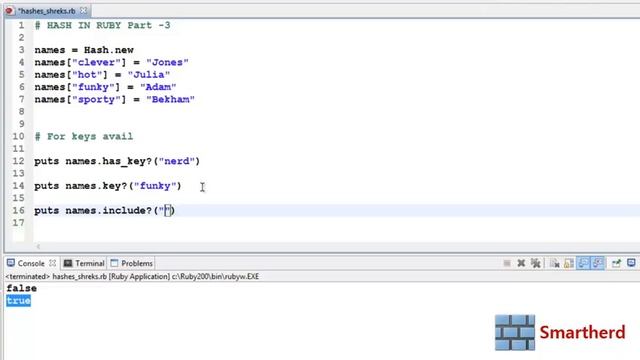Close the hashes_shreks.rb editor tab
640x360 pixels.
(x=83, y=11)
